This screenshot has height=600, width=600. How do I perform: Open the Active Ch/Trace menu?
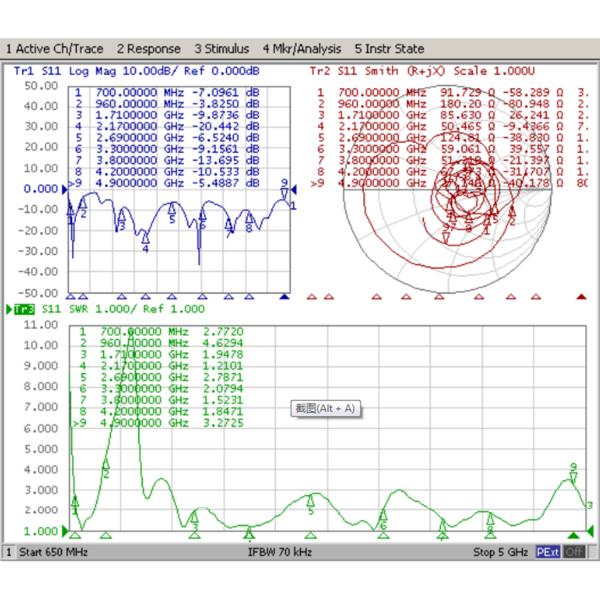pos(55,48)
